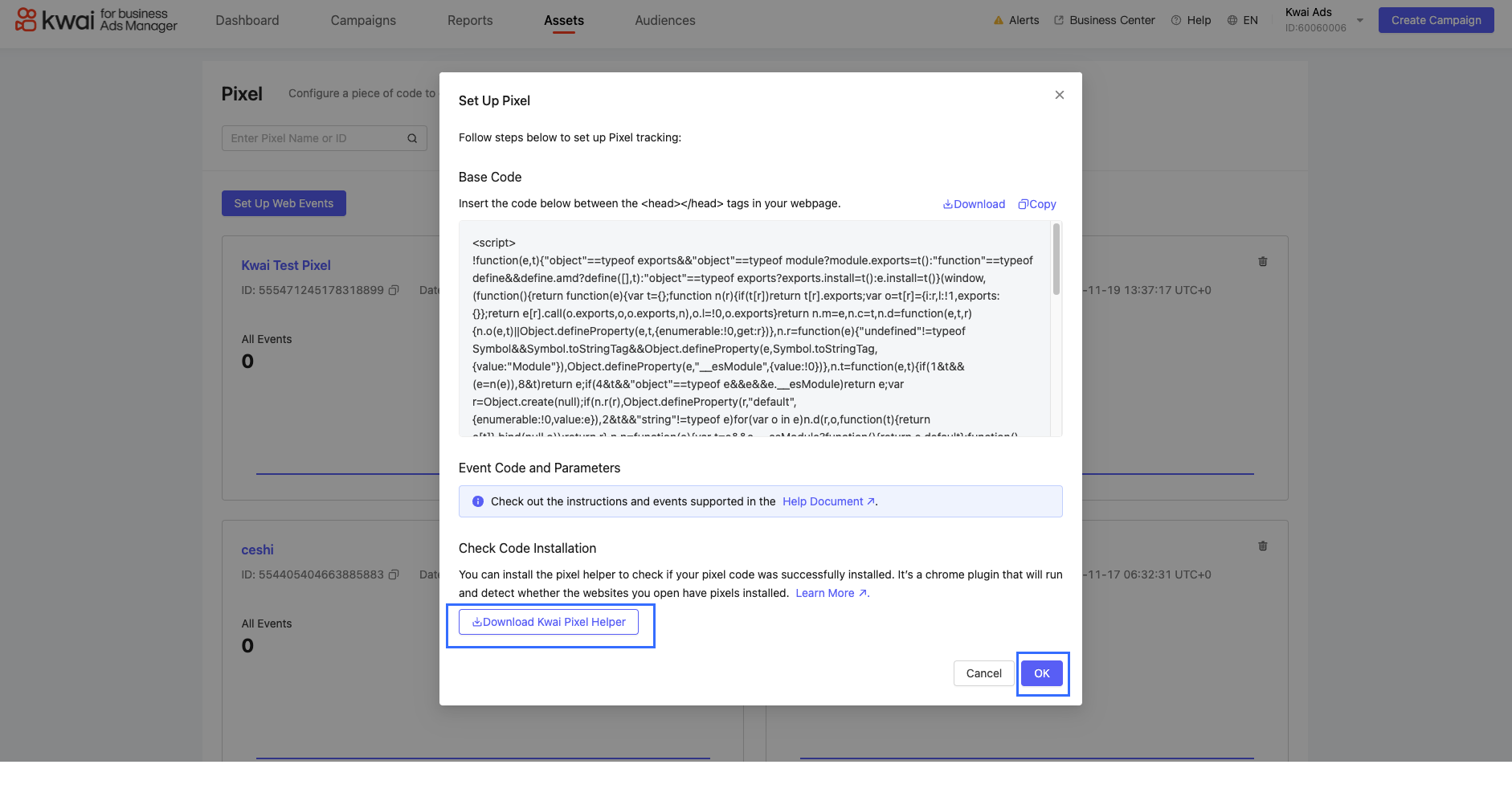Image resolution: width=1512 pixels, height=789 pixels.
Task: Expand the Kwai Ads account dropdown
Action: [1359, 20]
